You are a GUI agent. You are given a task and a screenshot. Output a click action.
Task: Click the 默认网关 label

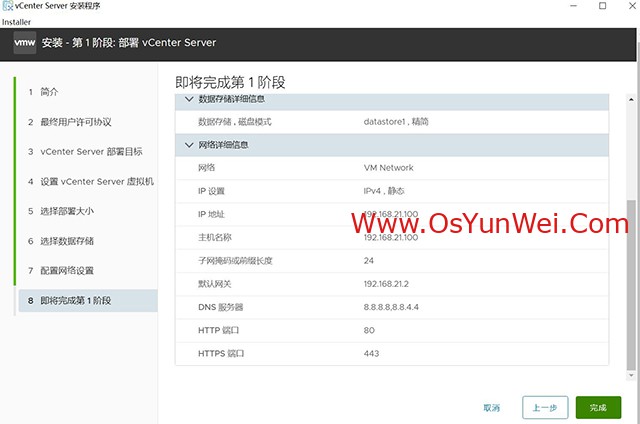coord(215,284)
